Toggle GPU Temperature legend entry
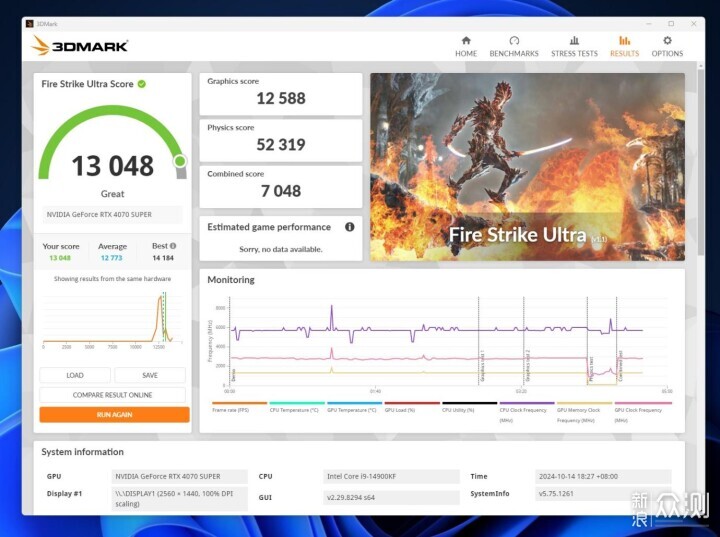Image resolution: width=720 pixels, height=537 pixels. 354,408
